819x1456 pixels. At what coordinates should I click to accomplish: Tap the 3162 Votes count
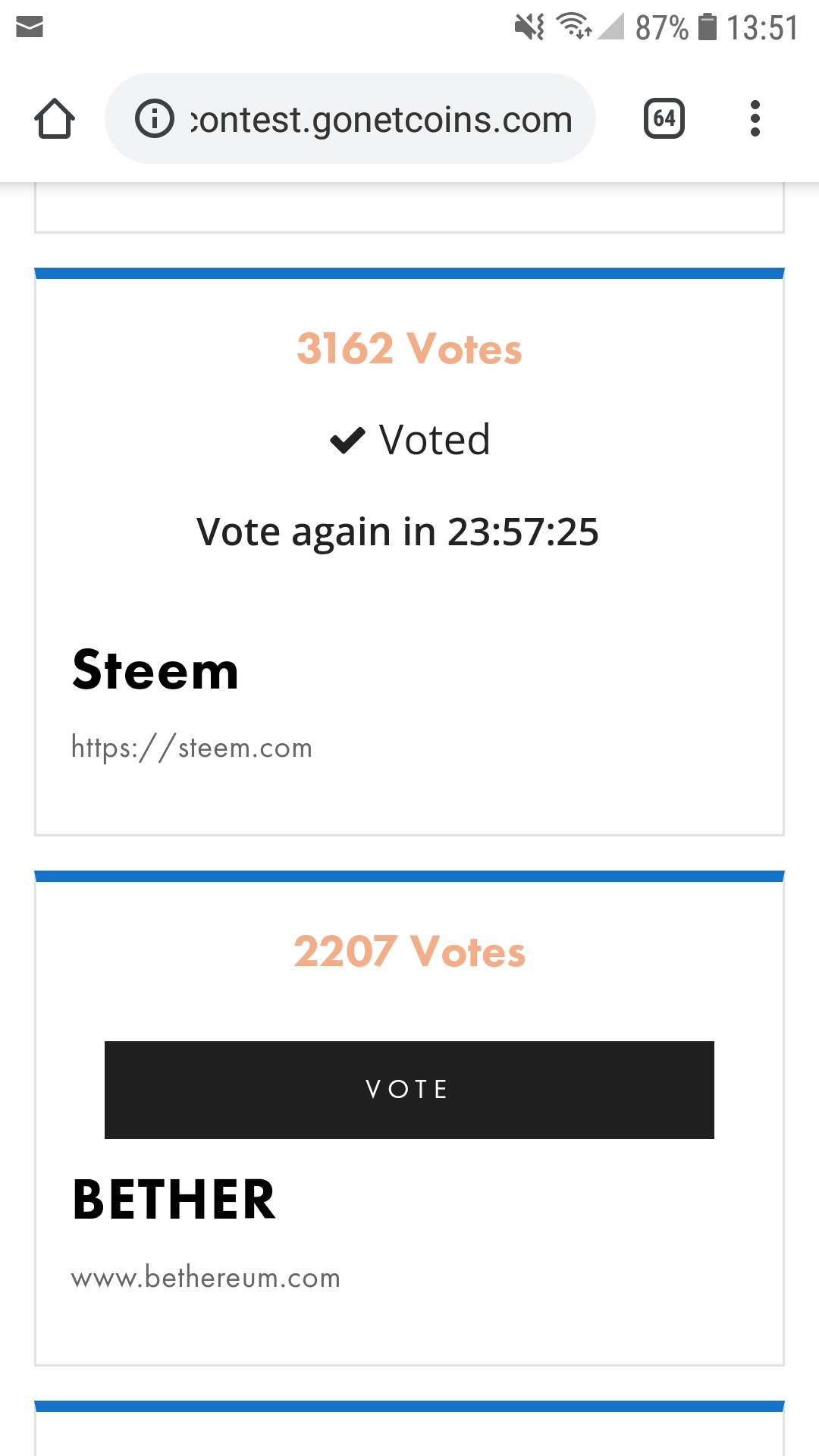(409, 349)
